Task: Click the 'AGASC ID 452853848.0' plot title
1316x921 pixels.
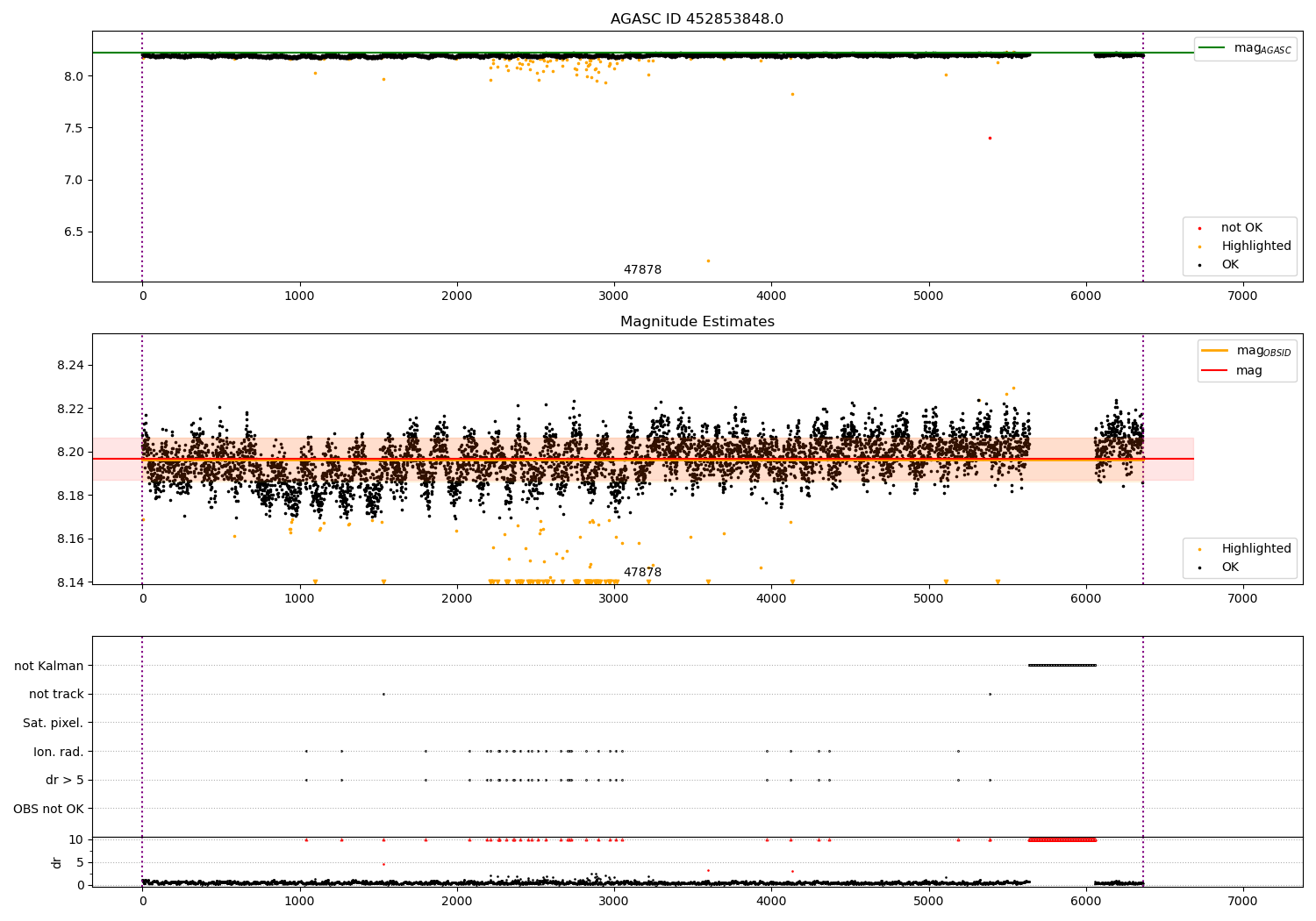Action: coord(697,19)
